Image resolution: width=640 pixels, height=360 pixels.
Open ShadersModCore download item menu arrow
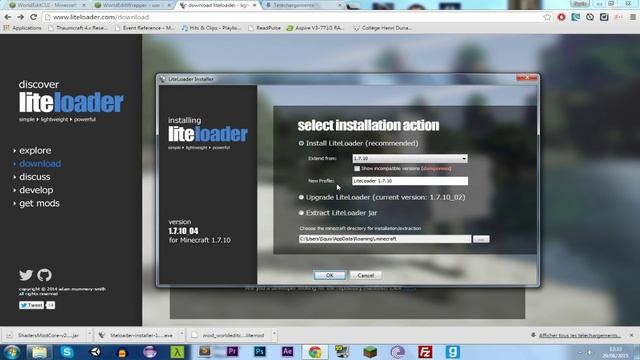pyautogui.click(x=89, y=334)
